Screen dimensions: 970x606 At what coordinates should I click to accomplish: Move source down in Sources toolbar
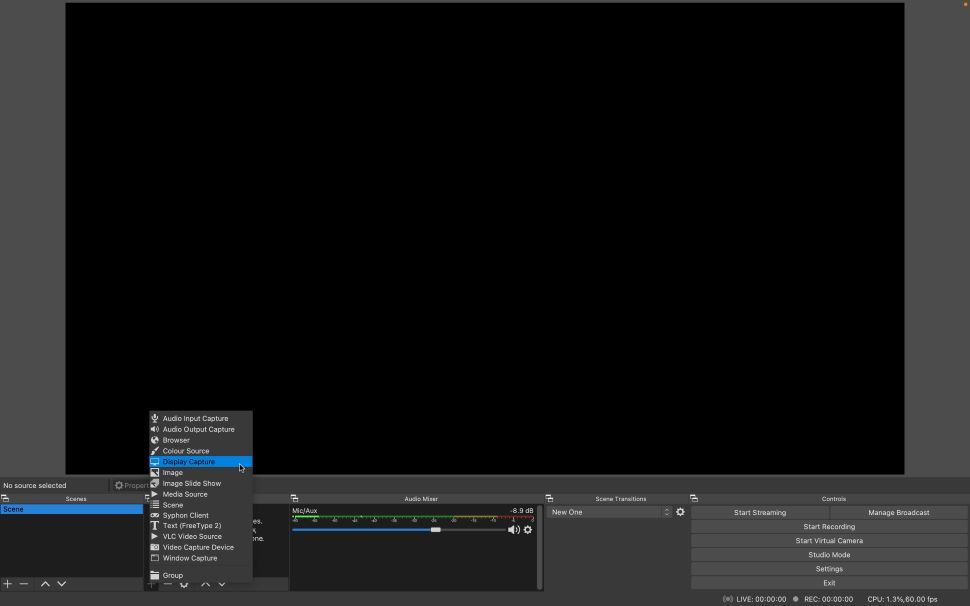click(221, 584)
